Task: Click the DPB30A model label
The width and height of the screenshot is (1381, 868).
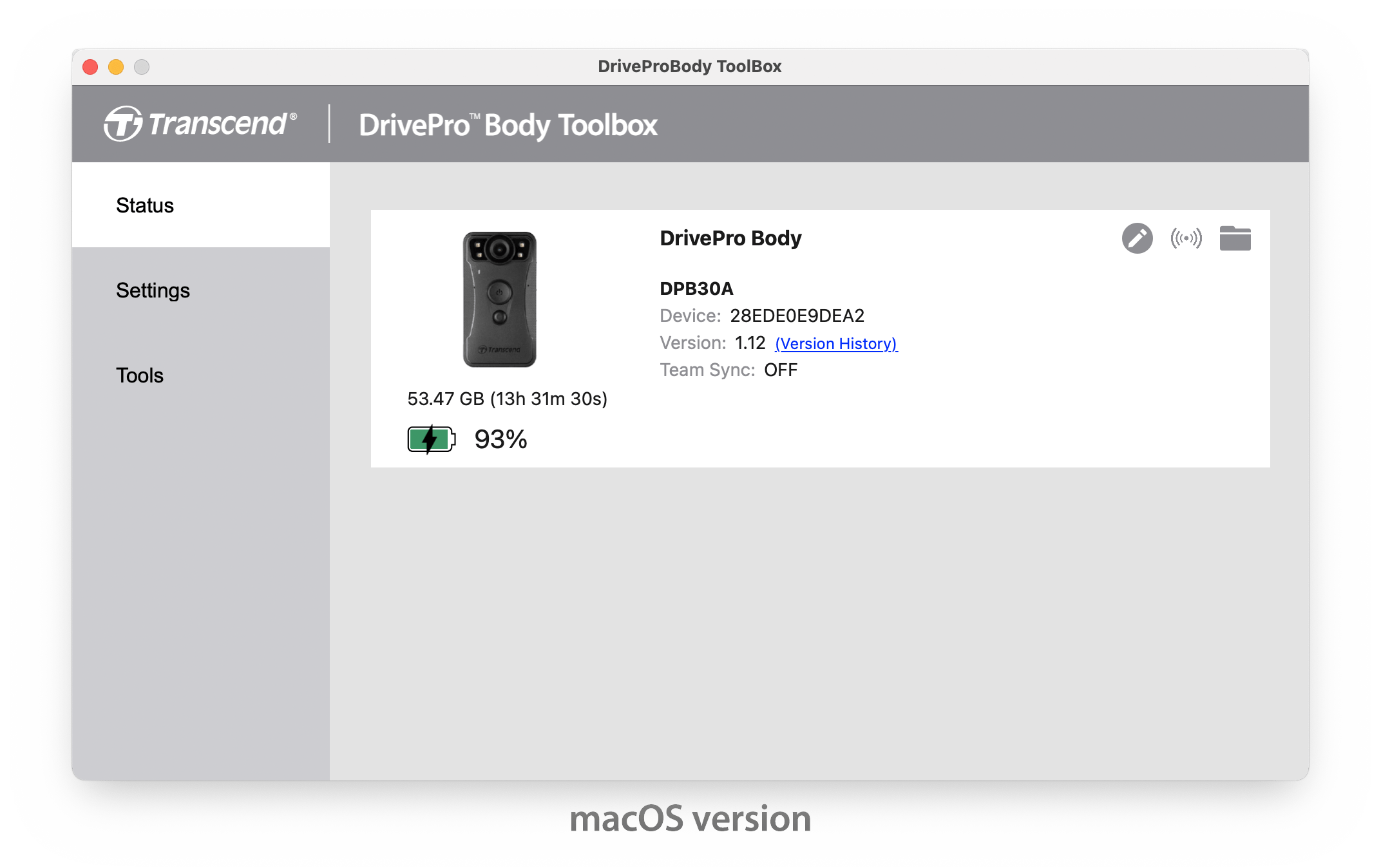Action: 696,288
